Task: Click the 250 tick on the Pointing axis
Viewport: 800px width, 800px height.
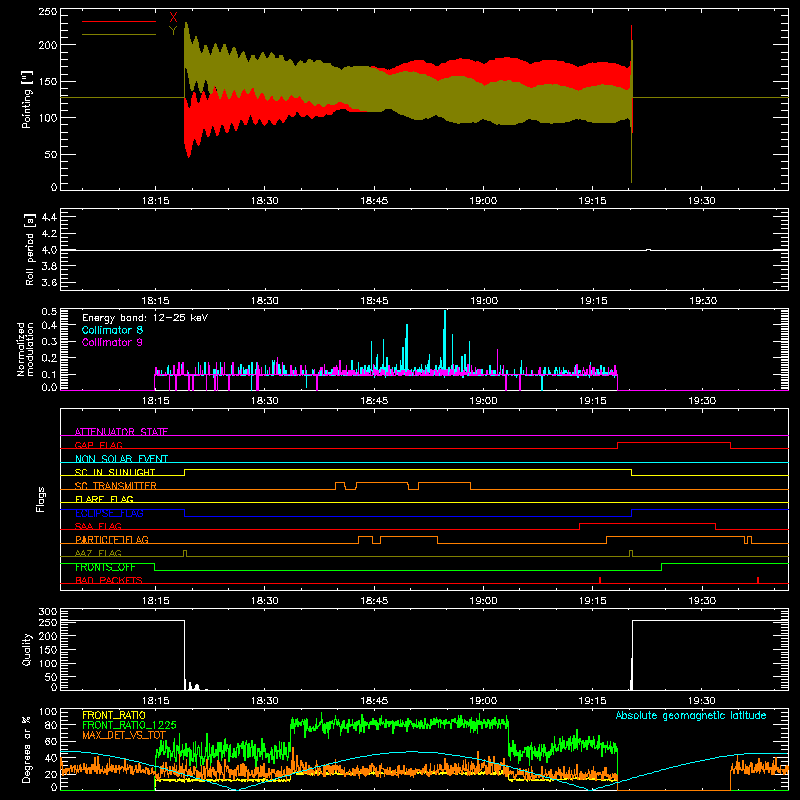Action: tap(47, 11)
